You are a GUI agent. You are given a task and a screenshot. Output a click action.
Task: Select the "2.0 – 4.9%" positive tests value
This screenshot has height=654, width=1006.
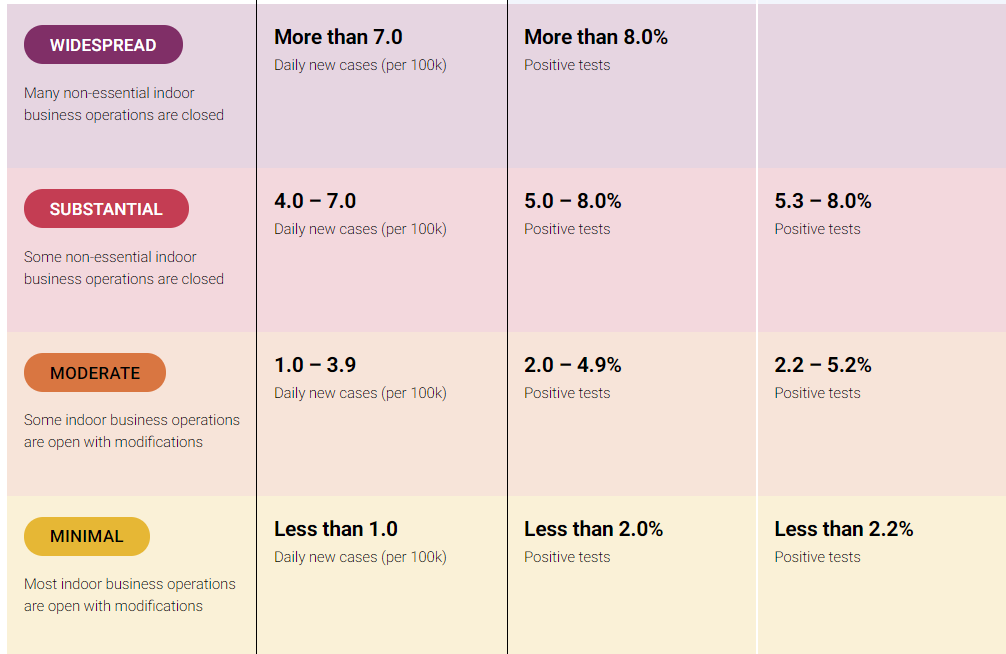(573, 365)
